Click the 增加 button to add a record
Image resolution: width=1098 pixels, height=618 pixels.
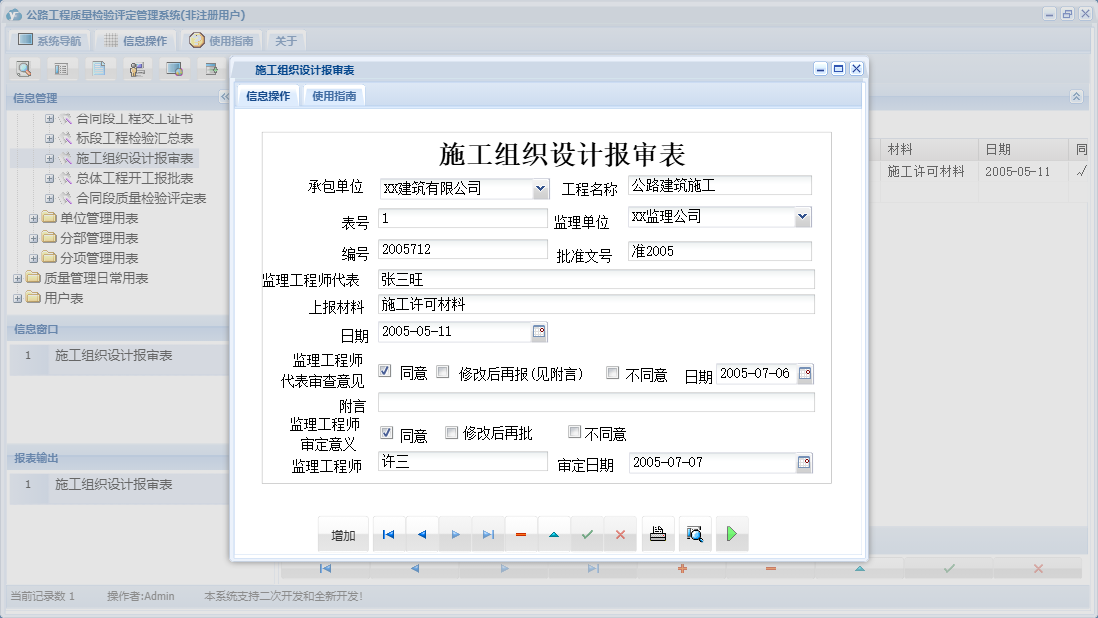(x=343, y=534)
